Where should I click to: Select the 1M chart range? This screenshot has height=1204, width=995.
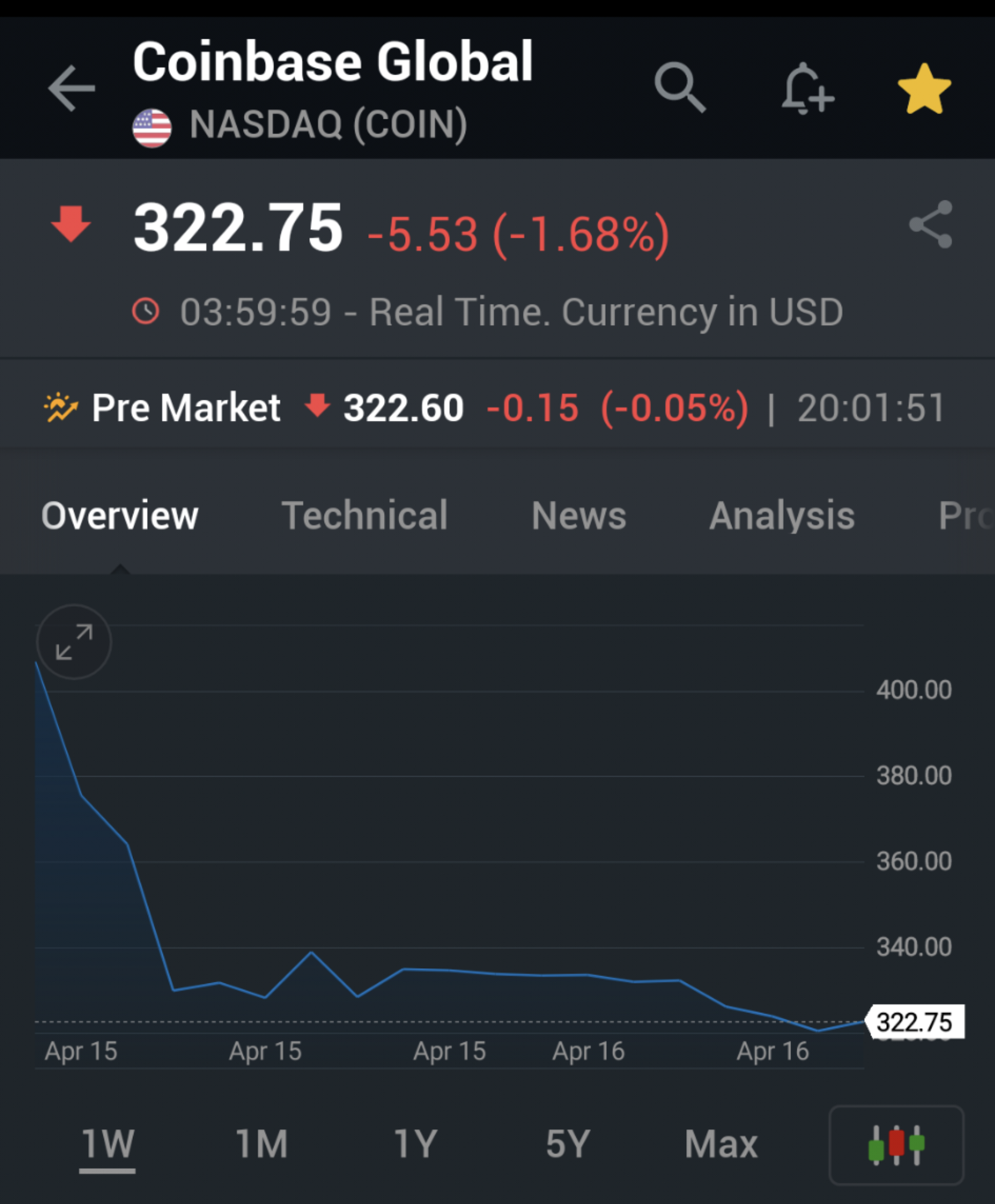pos(262,1143)
